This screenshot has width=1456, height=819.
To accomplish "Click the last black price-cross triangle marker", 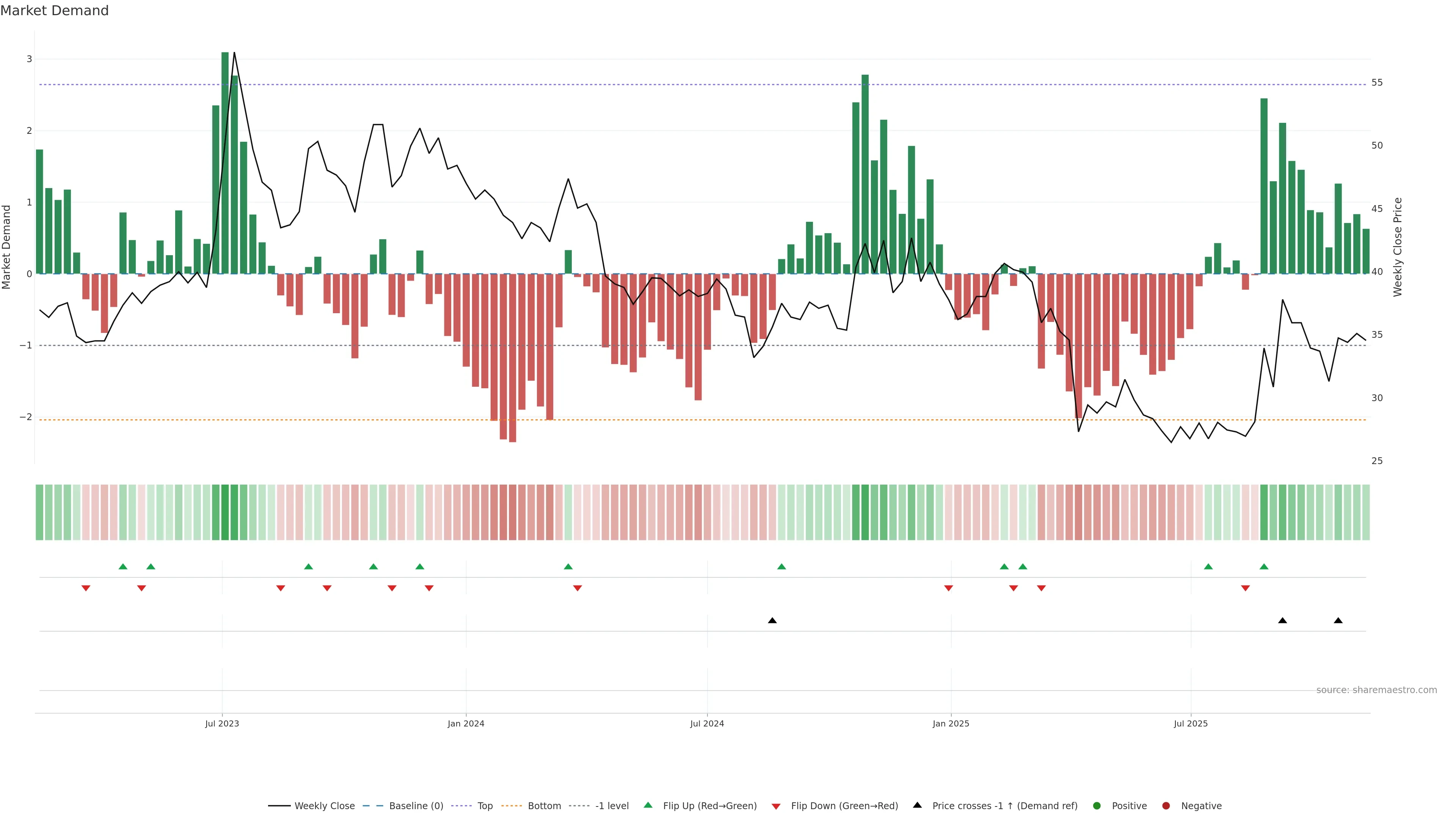I will pos(1338,621).
